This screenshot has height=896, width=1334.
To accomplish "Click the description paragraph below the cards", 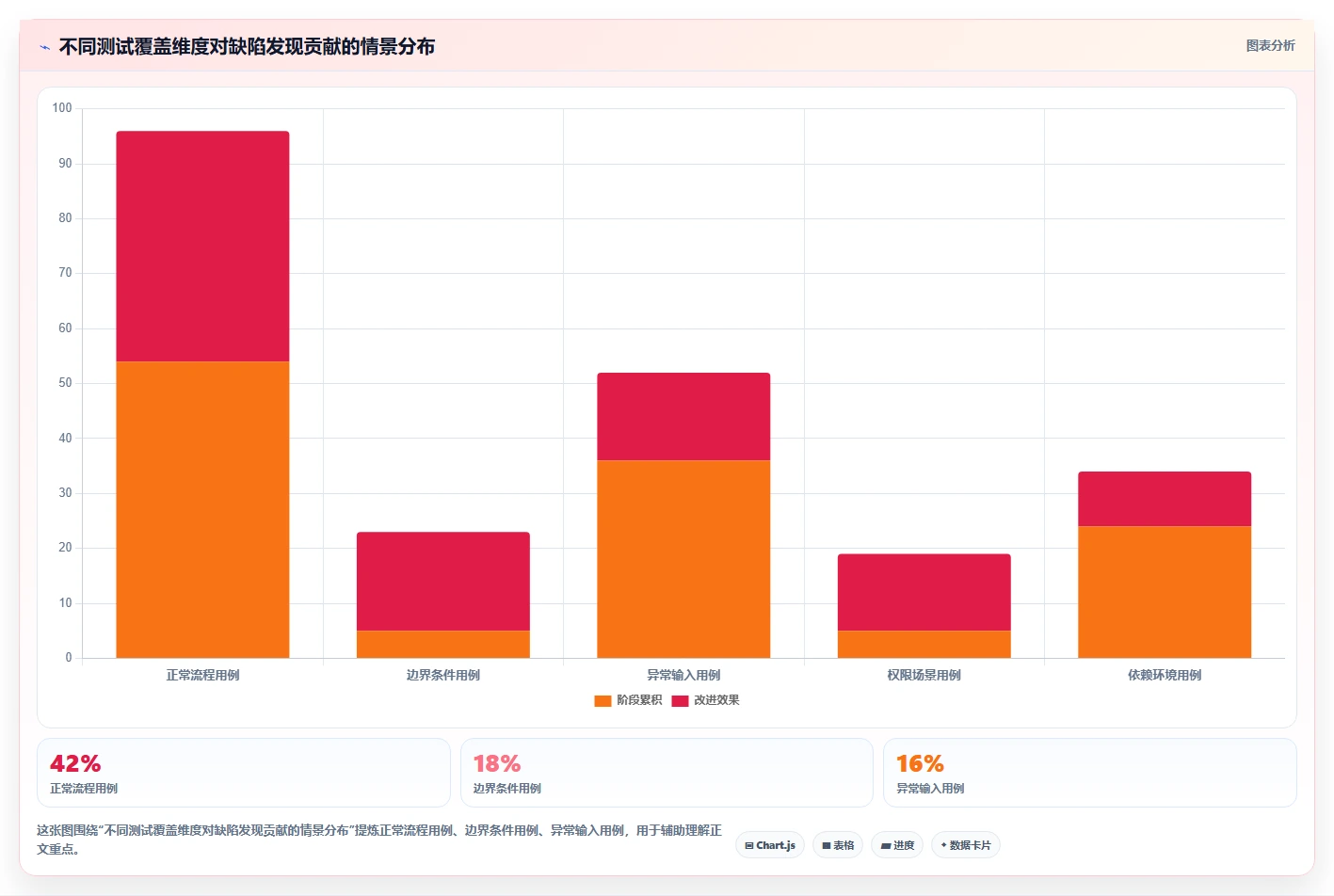I will coord(379,840).
